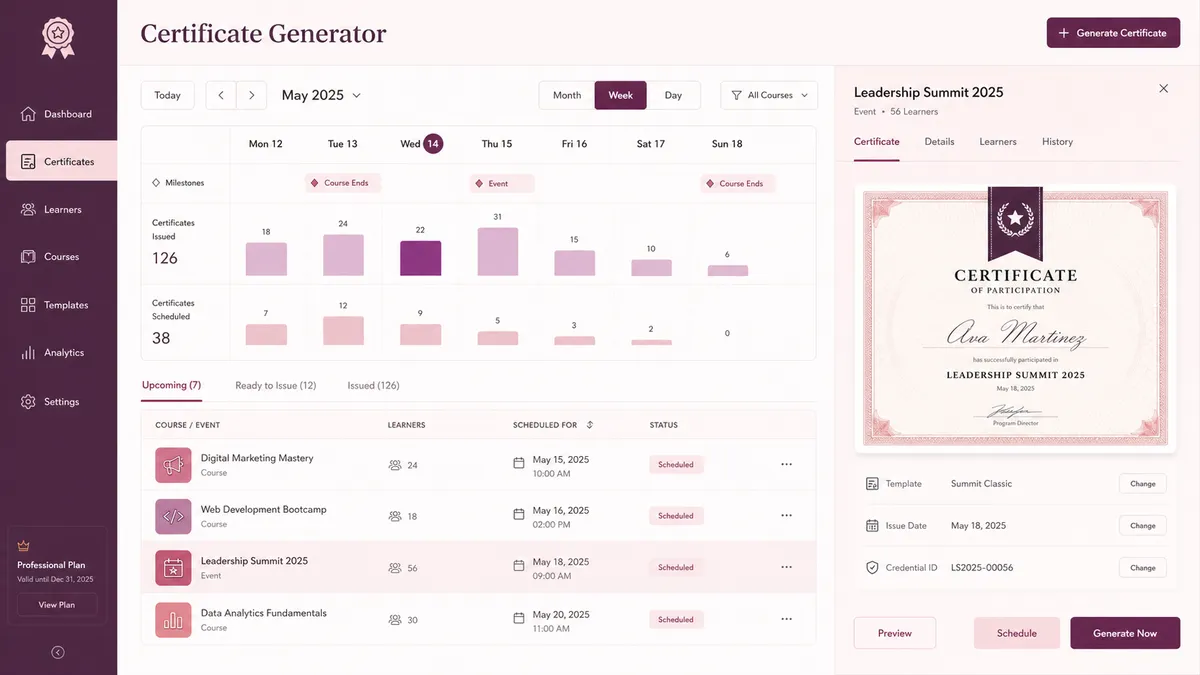Open more options for Data Analytics Fundamentals

coord(786,619)
